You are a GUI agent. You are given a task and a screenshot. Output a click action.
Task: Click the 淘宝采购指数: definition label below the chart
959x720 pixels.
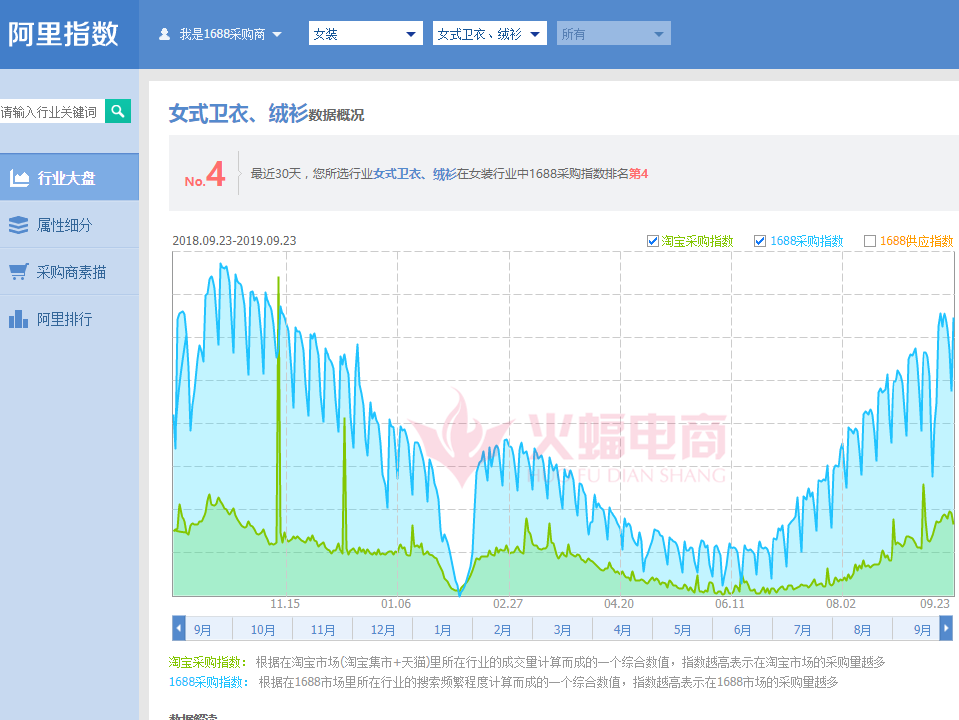(x=208, y=662)
